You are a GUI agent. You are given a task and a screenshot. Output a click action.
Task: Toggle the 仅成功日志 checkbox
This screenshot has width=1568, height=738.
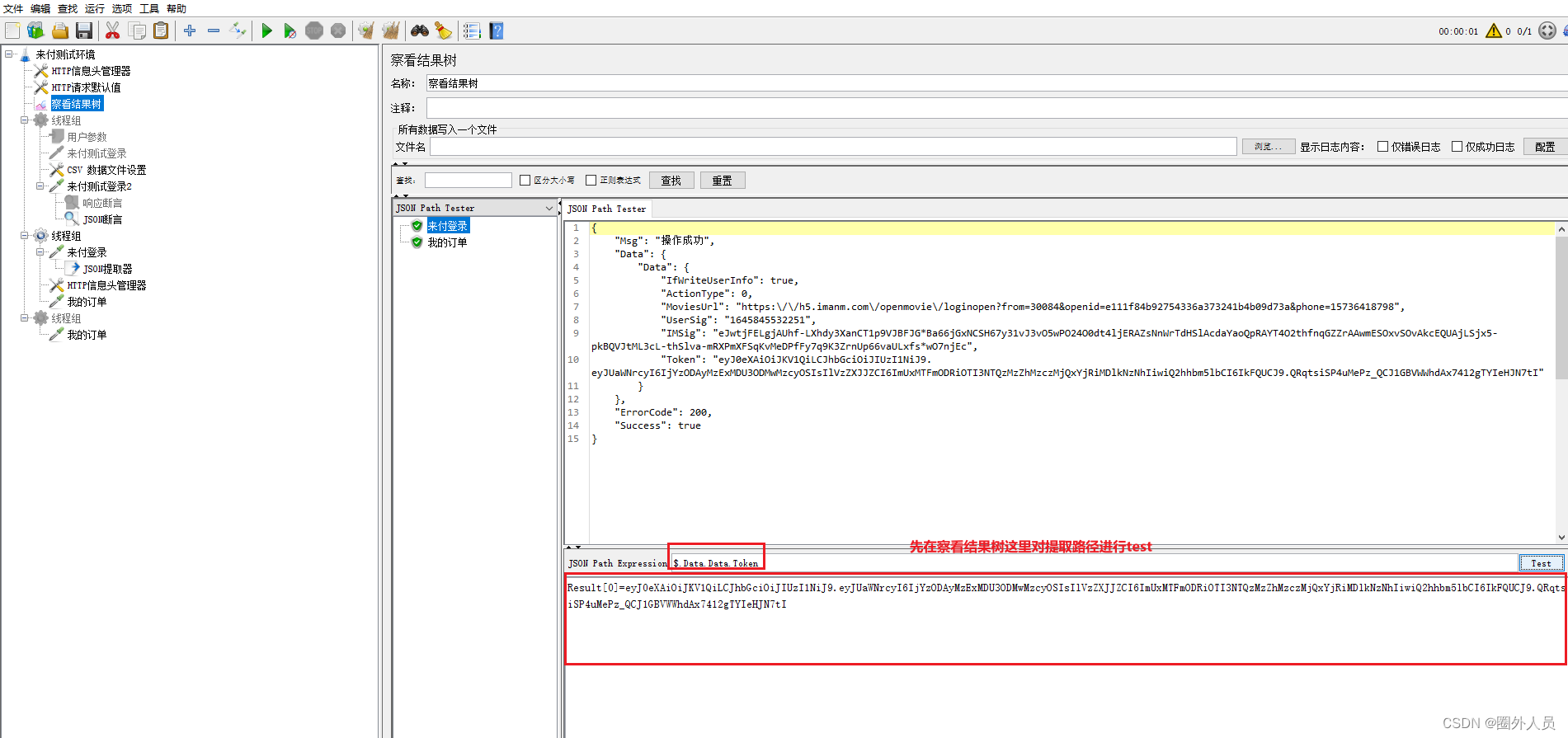pos(1457,147)
